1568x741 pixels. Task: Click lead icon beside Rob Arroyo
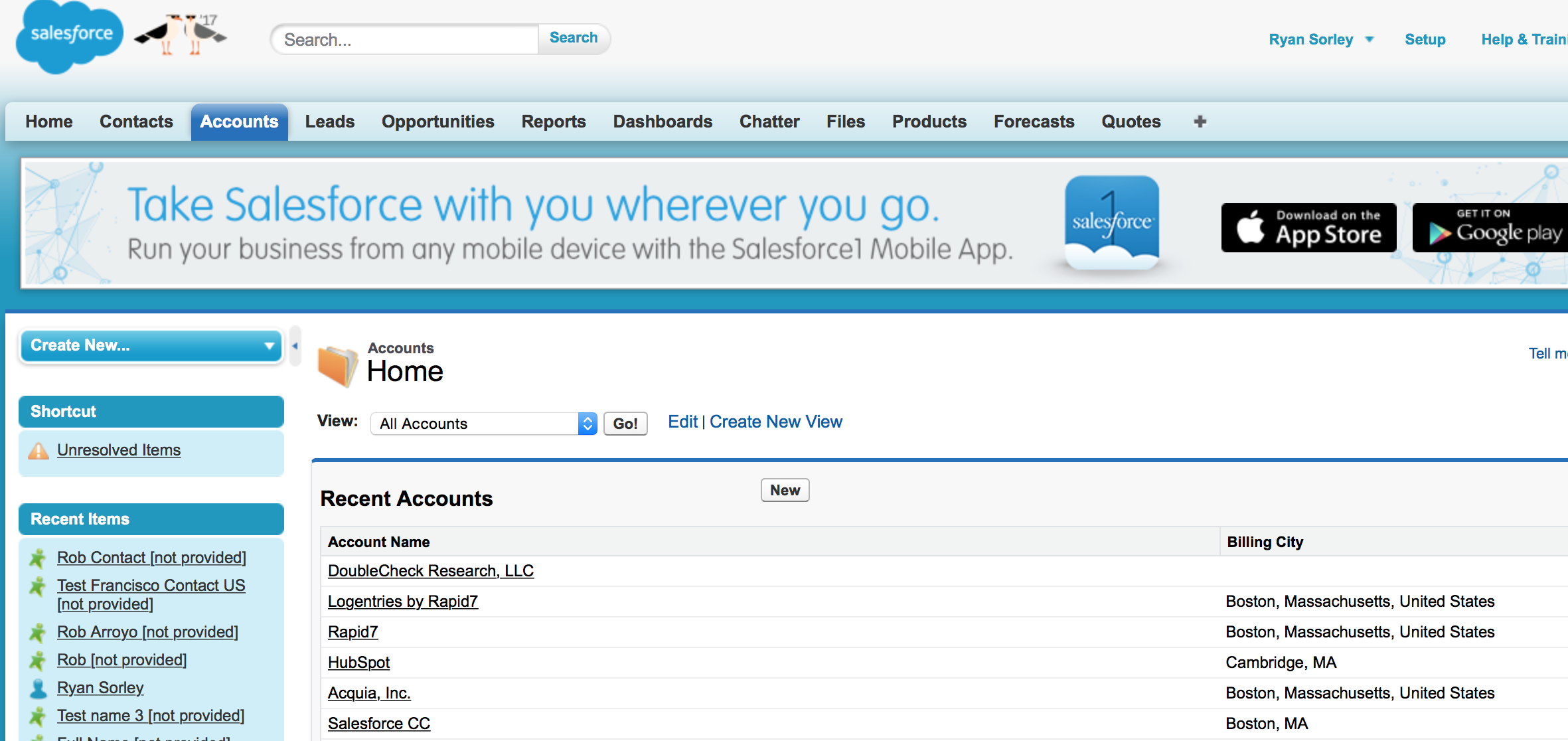(x=38, y=633)
